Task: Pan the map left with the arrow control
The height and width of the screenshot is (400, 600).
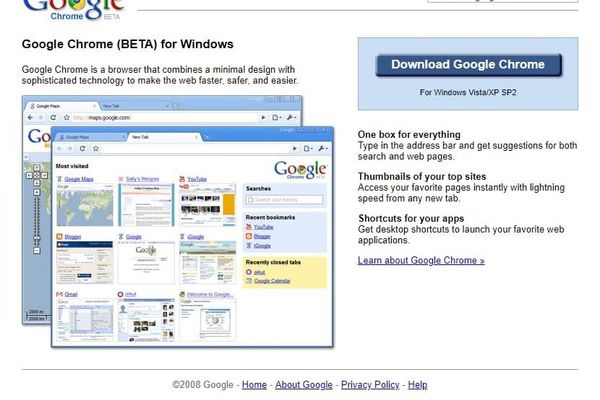Action: pyautogui.click(x=29, y=175)
